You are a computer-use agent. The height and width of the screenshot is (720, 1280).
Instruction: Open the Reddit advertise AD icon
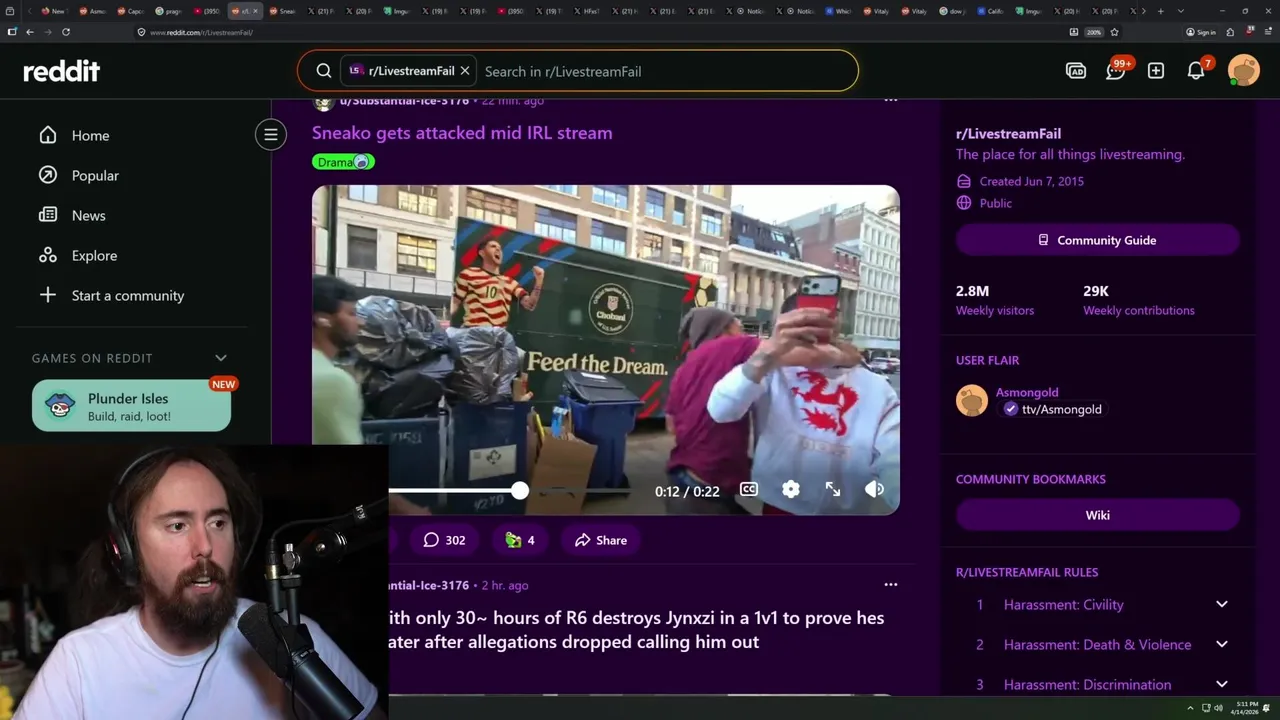(1076, 71)
